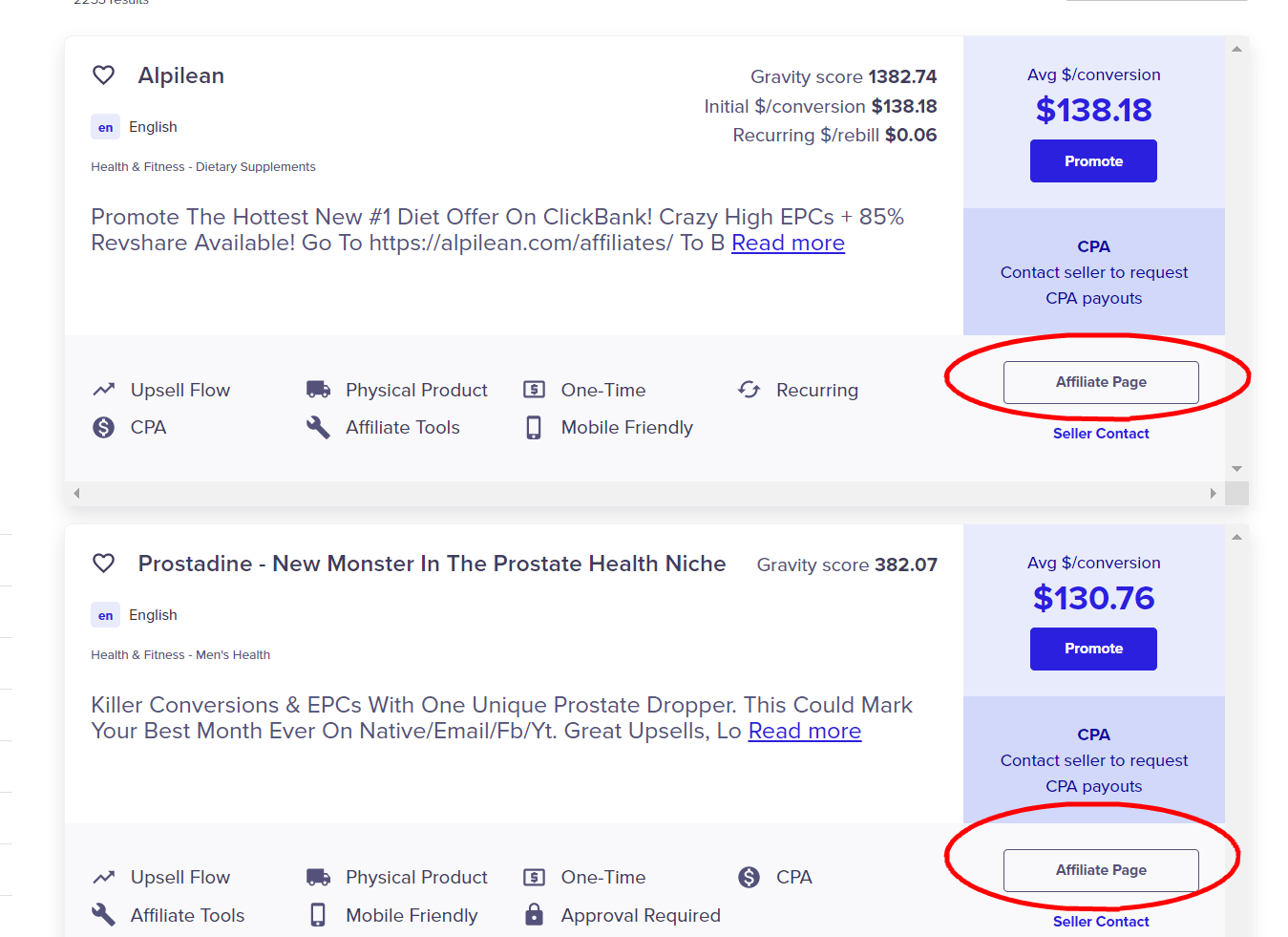Click the Recurring payments refresh icon
The height and width of the screenshot is (937, 1288).
pos(749,389)
